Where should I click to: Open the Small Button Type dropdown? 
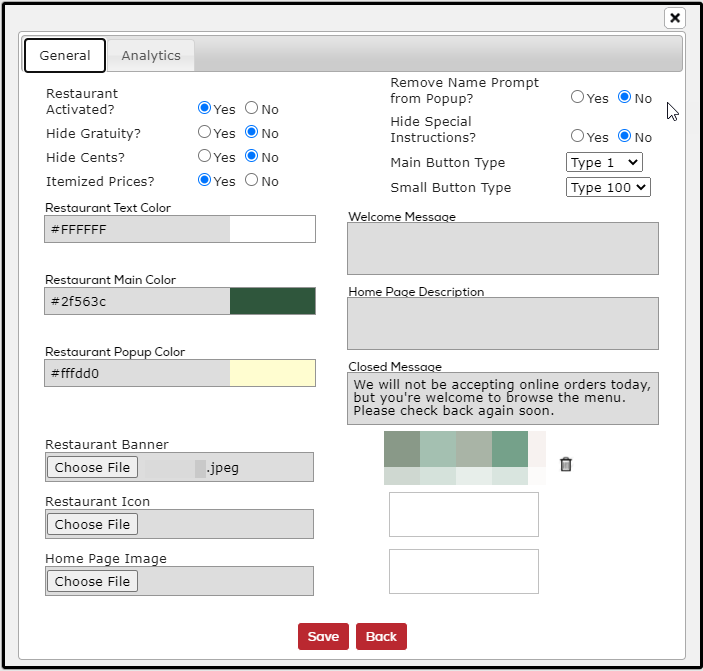coord(608,187)
